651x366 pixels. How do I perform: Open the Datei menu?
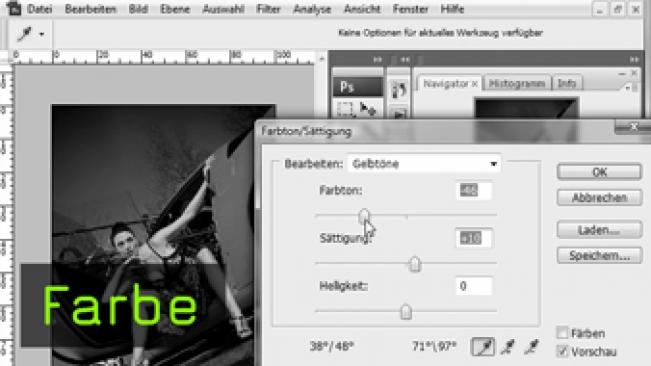(x=39, y=9)
